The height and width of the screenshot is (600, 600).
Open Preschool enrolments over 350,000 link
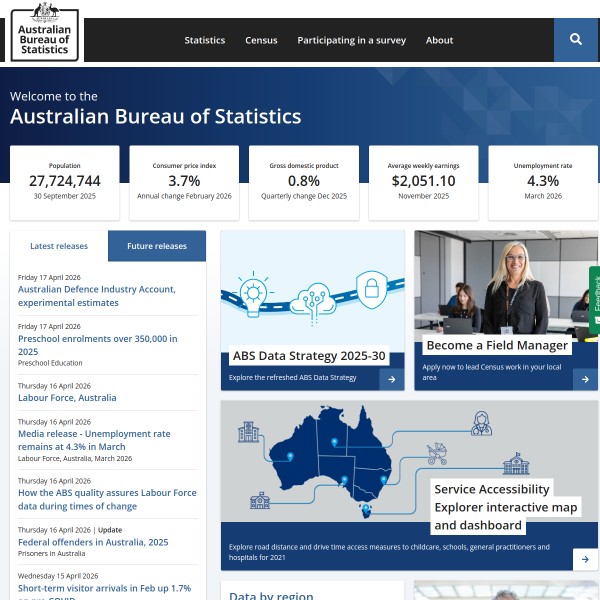coord(97,345)
